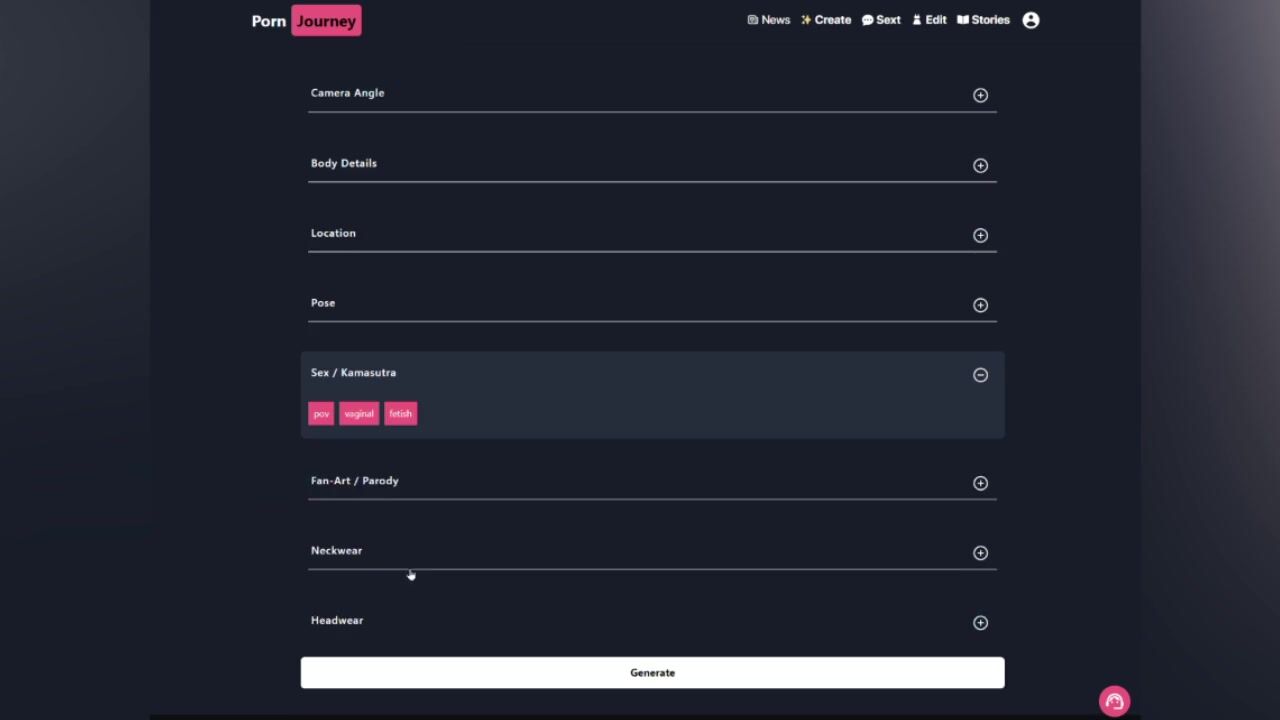Image resolution: width=1280 pixels, height=720 pixels.
Task: Toggle the middle pink tag chip
Action: 359,414
